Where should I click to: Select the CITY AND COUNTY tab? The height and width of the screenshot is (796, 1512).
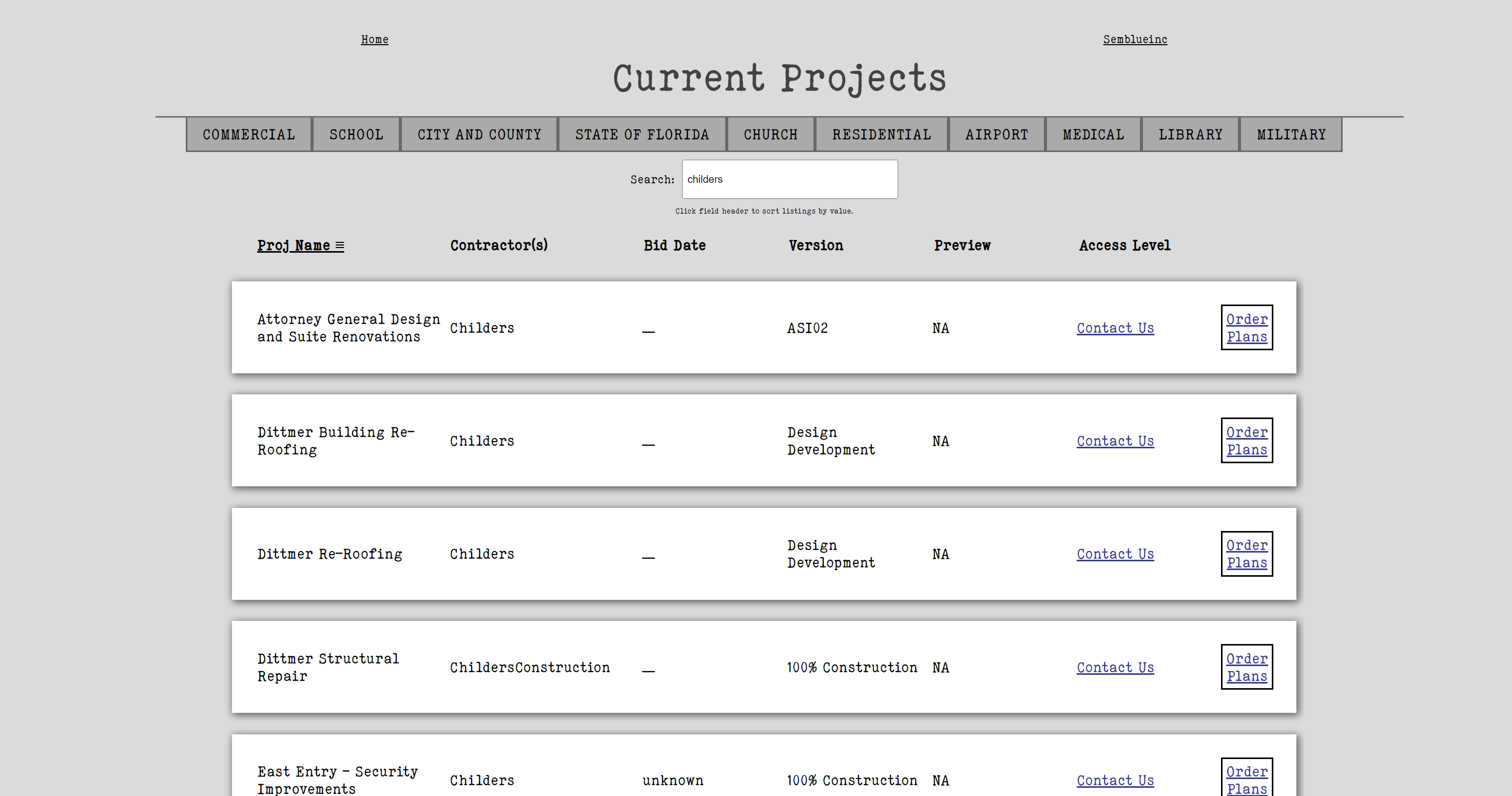click(479, 135)
